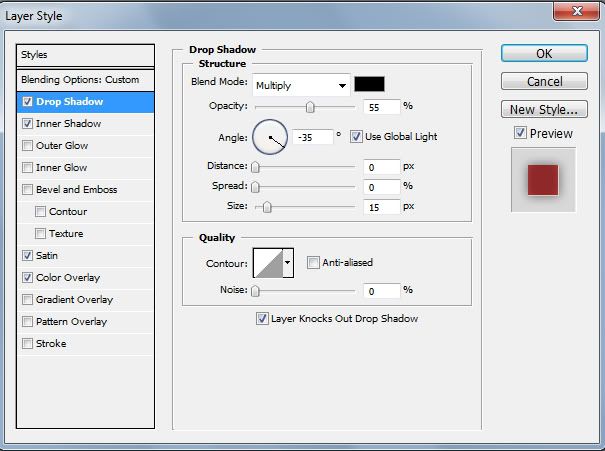Viewport: 605px width, 451px height.
Task: Click the Cancel button
Action: [x=544, y=81]
